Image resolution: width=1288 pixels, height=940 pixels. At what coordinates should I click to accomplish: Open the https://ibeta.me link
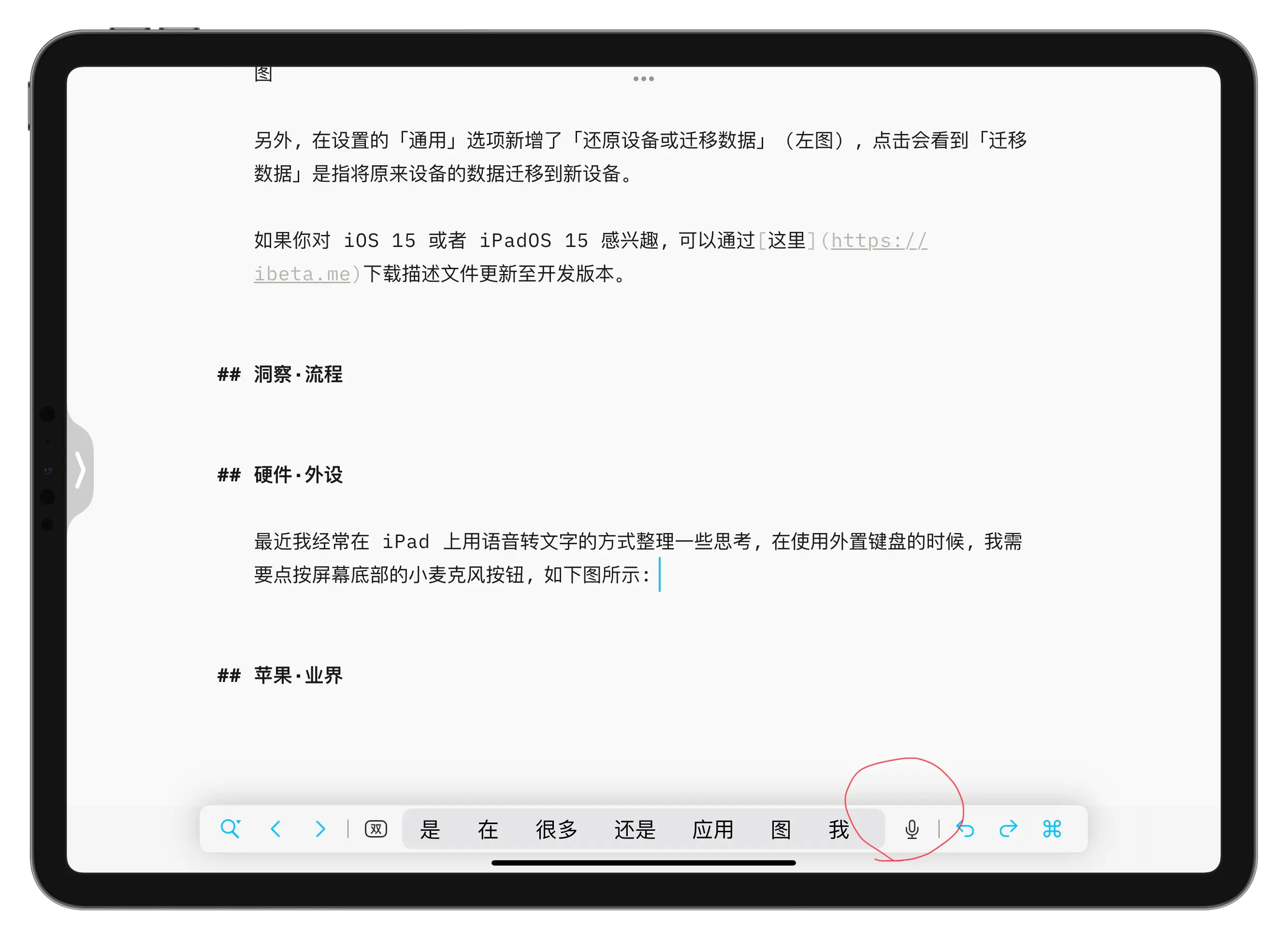879,241
